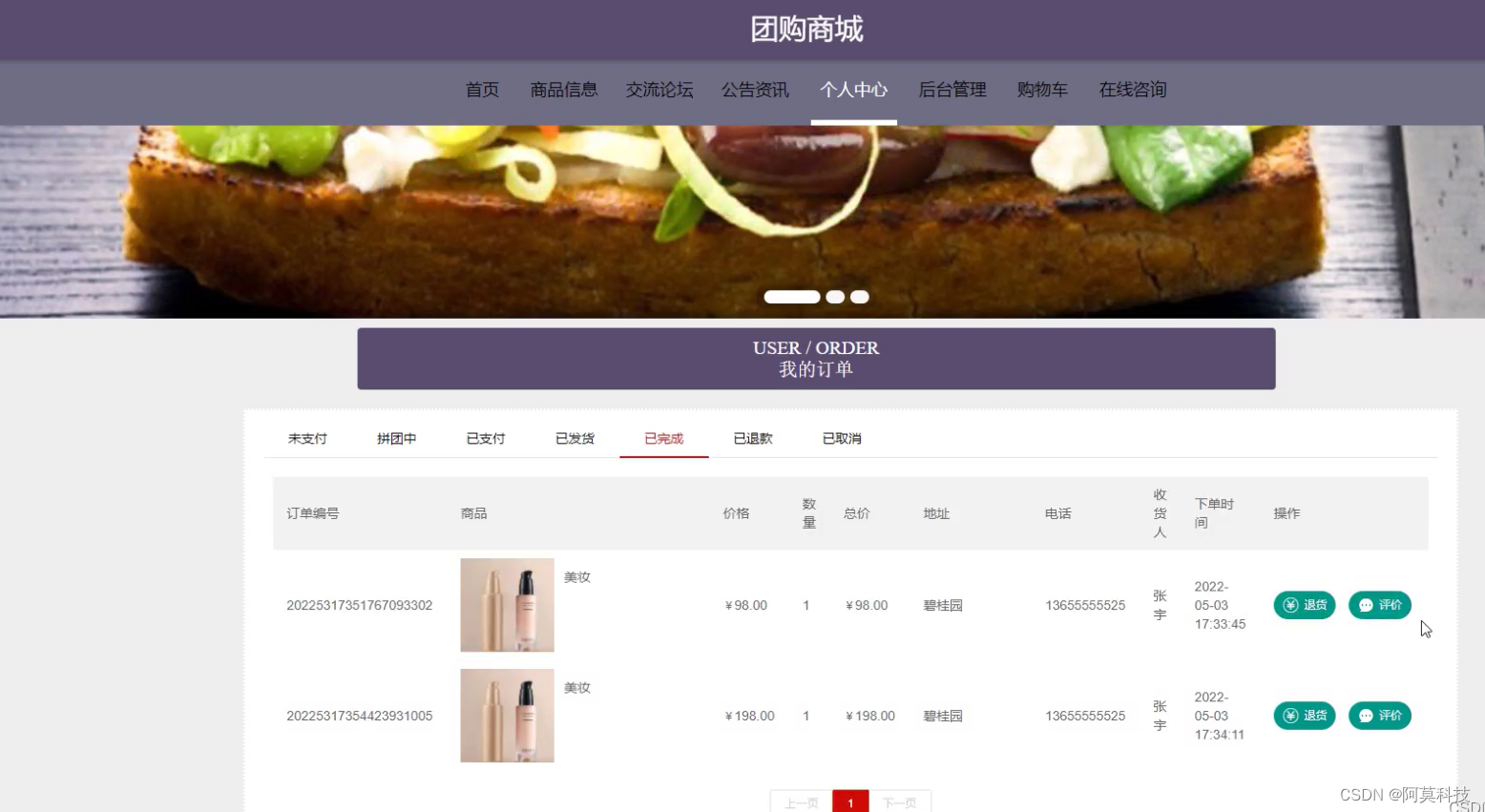Open product thumbnail of order ending 1005

(x=507, y=716)
